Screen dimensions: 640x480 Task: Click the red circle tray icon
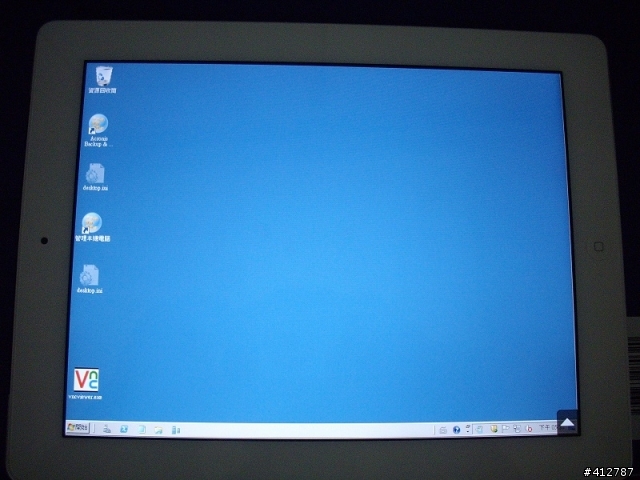tap(529, 429)
